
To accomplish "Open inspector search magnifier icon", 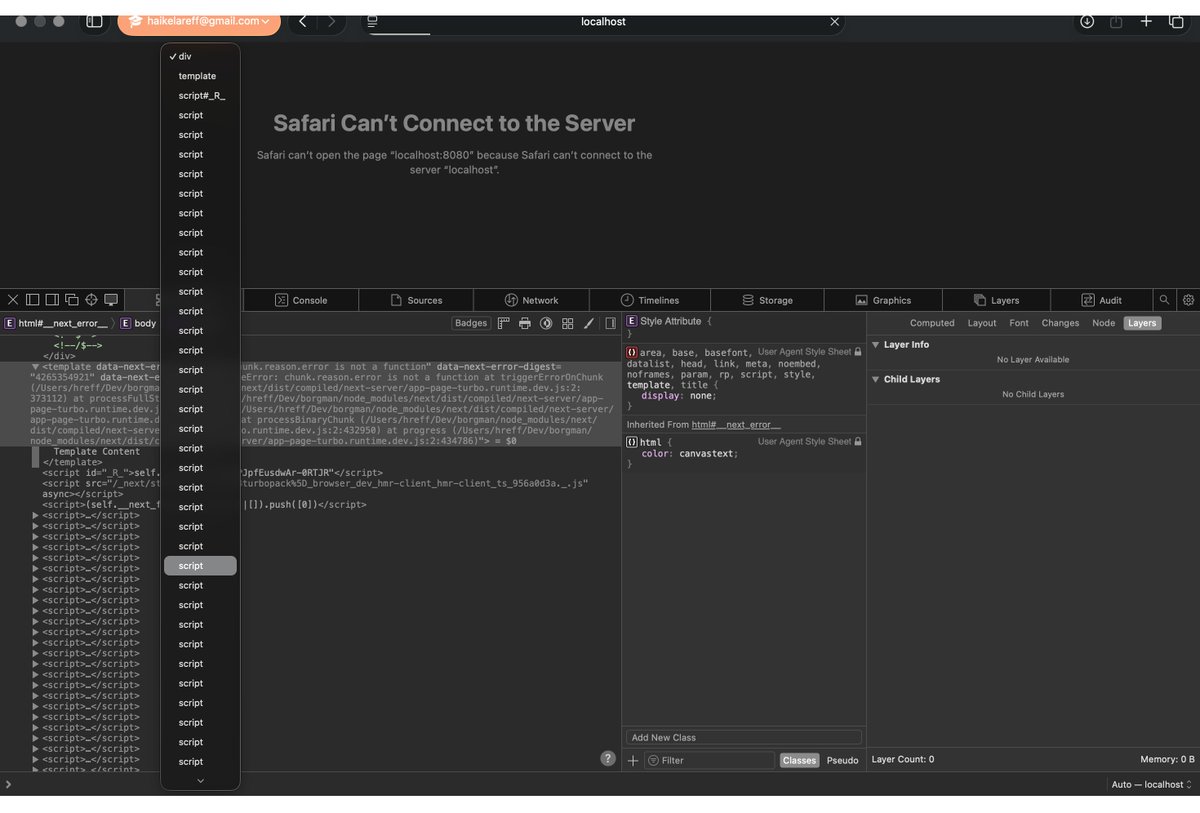I will pyautogui.click(x=1164, y=300).
